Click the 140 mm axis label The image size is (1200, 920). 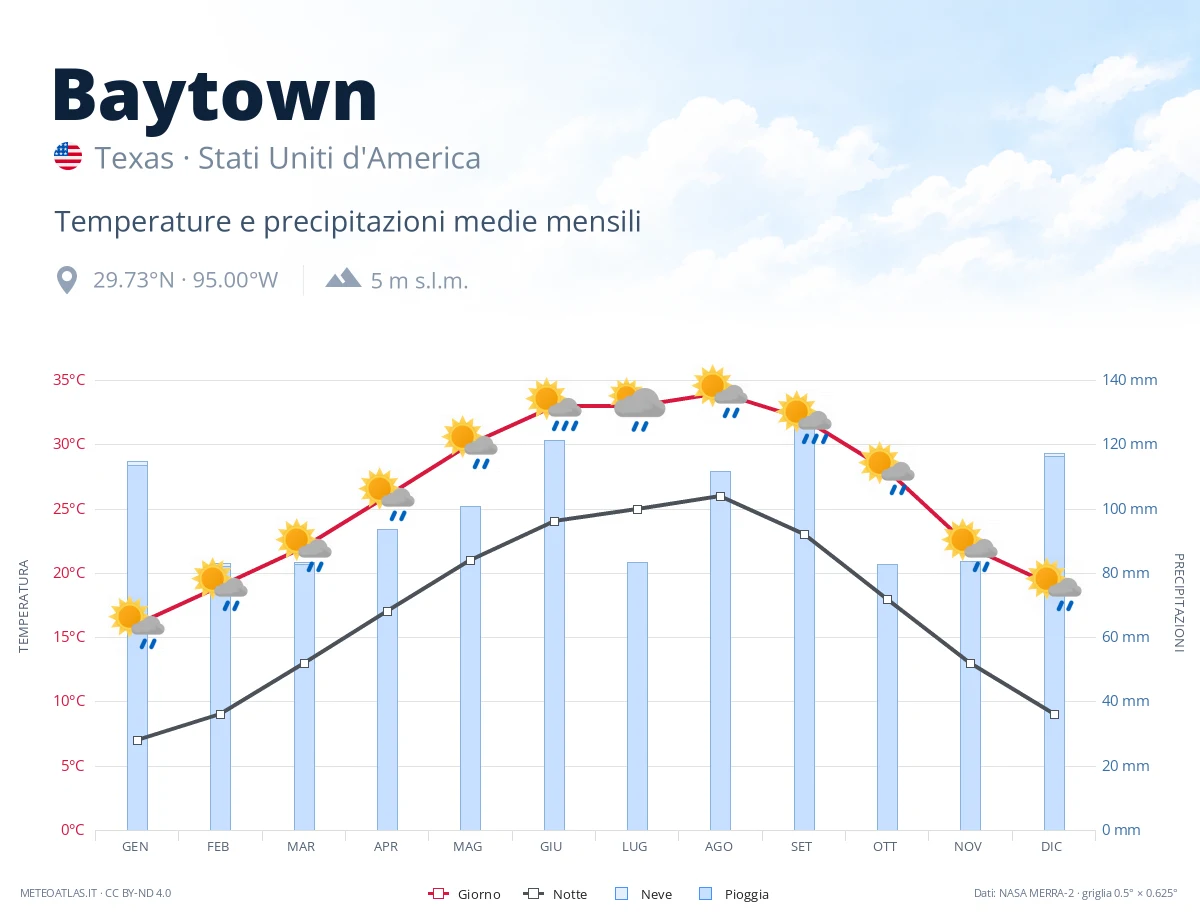1130,380
